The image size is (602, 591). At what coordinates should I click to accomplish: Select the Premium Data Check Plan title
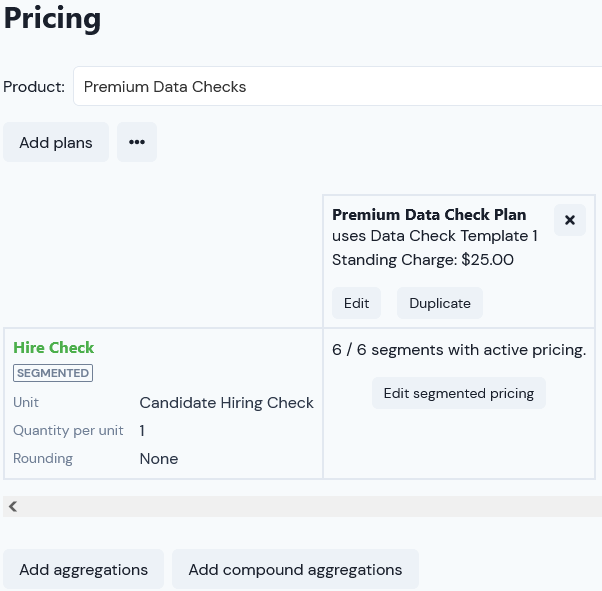429,215
